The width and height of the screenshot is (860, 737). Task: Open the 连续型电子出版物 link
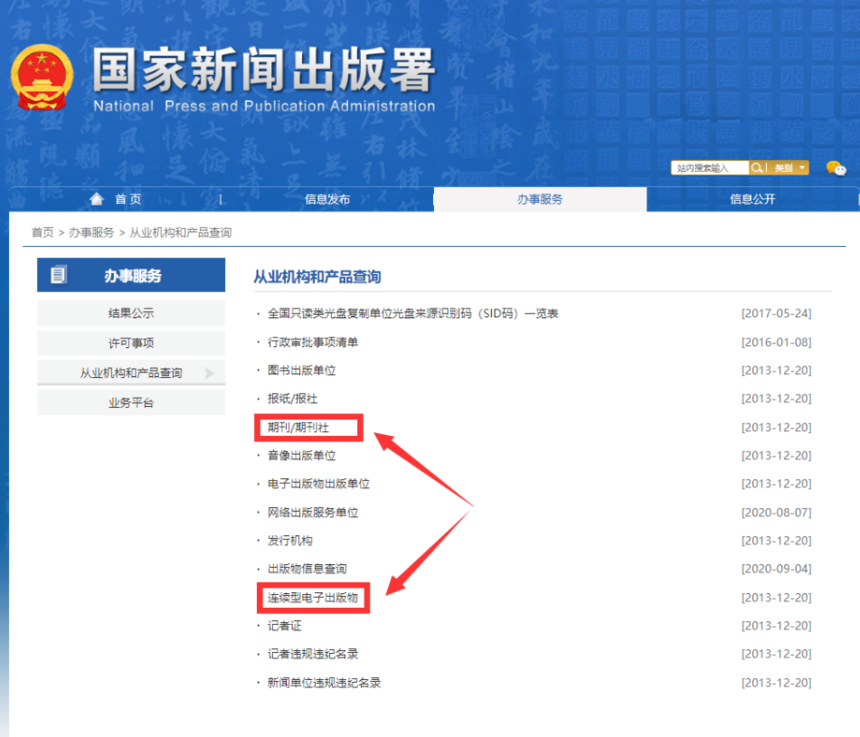click(x=313, y=597)
